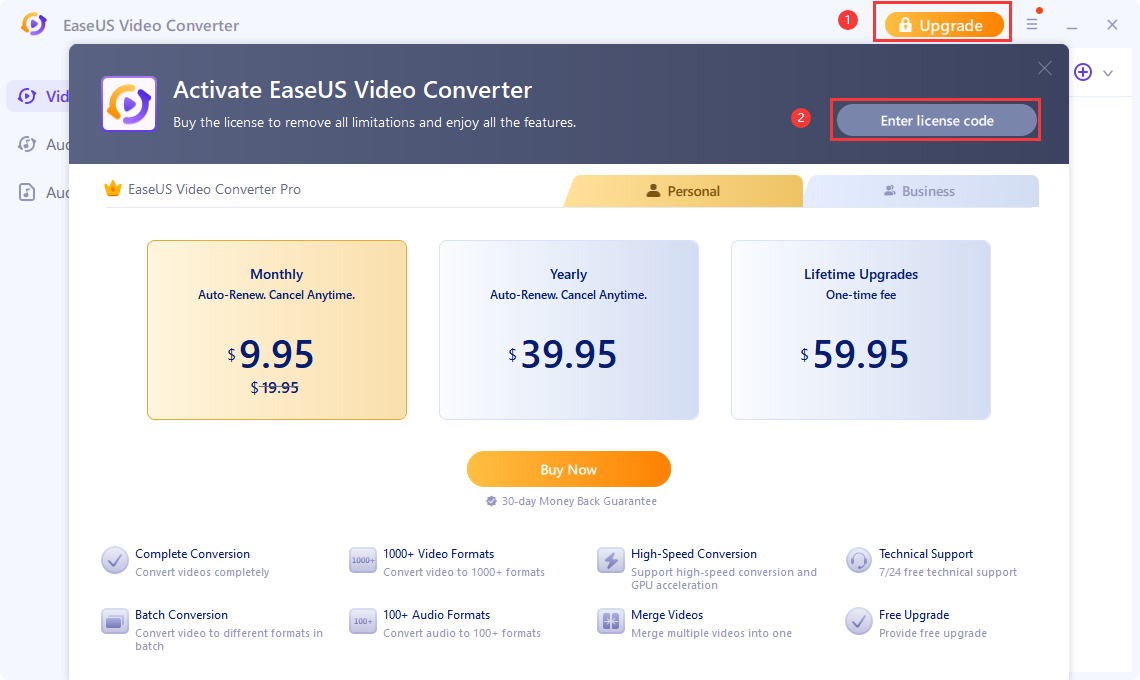
Task: Switch to the Personal tab
Action: 683,191
